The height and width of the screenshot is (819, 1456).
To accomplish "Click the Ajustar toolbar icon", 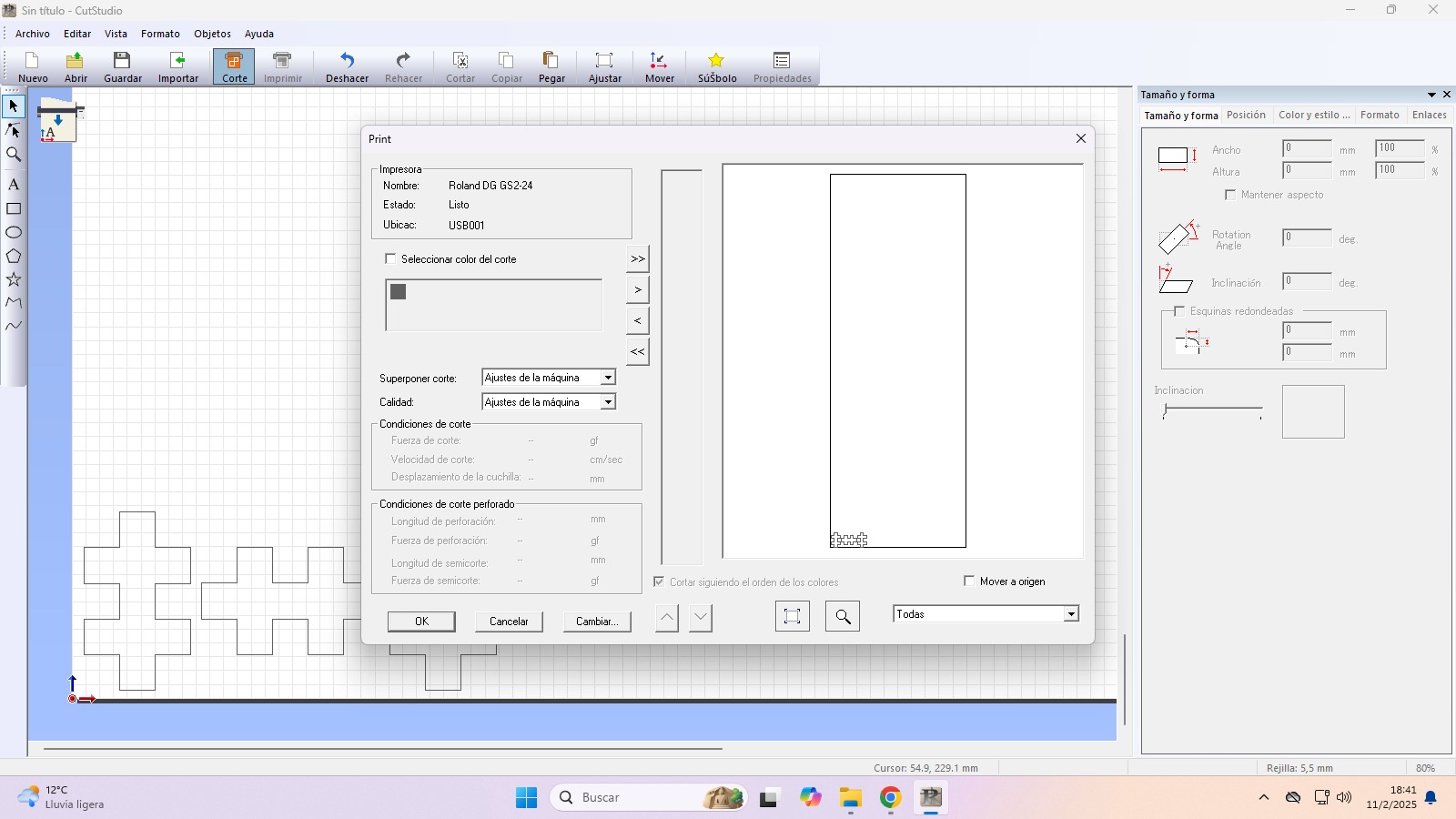I will [604, 66].
